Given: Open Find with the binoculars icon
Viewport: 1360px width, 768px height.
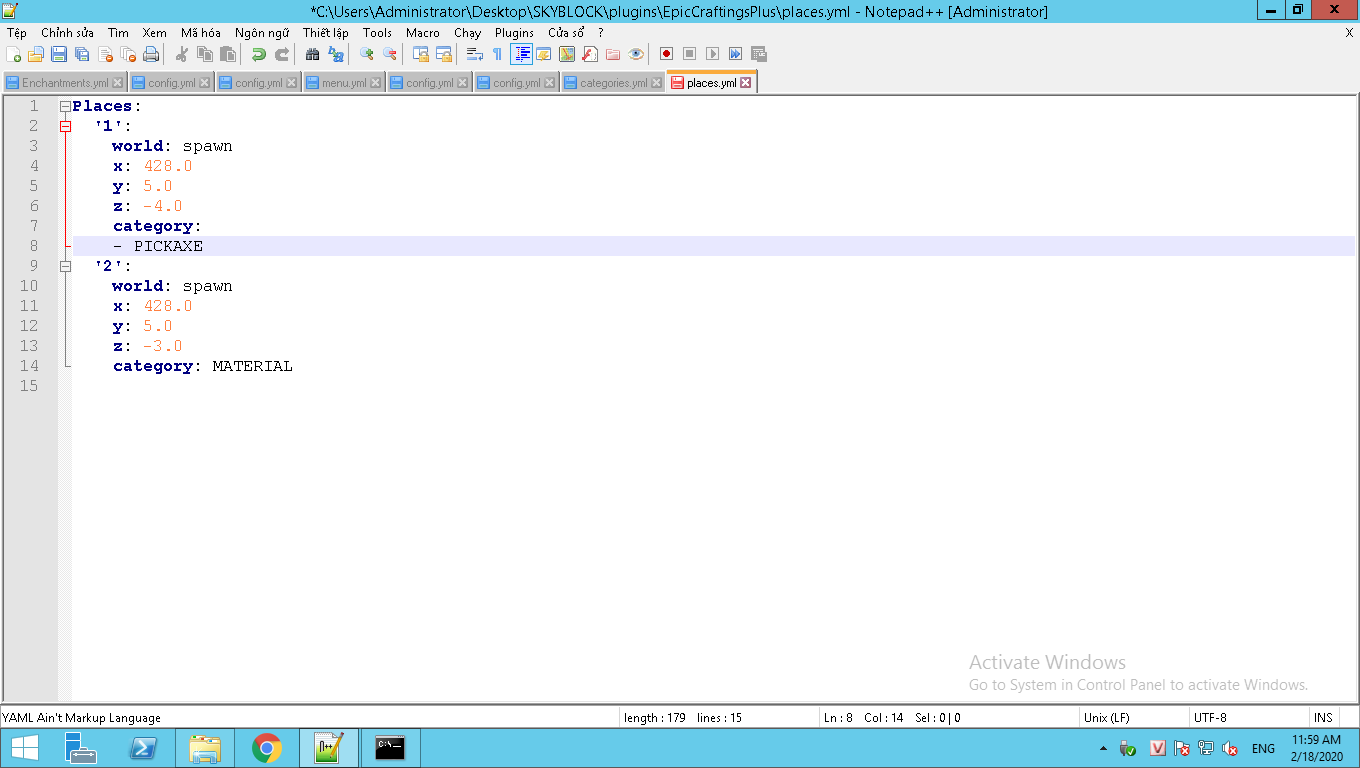Looking at the screenshot, I should click(x=312, y=54).
